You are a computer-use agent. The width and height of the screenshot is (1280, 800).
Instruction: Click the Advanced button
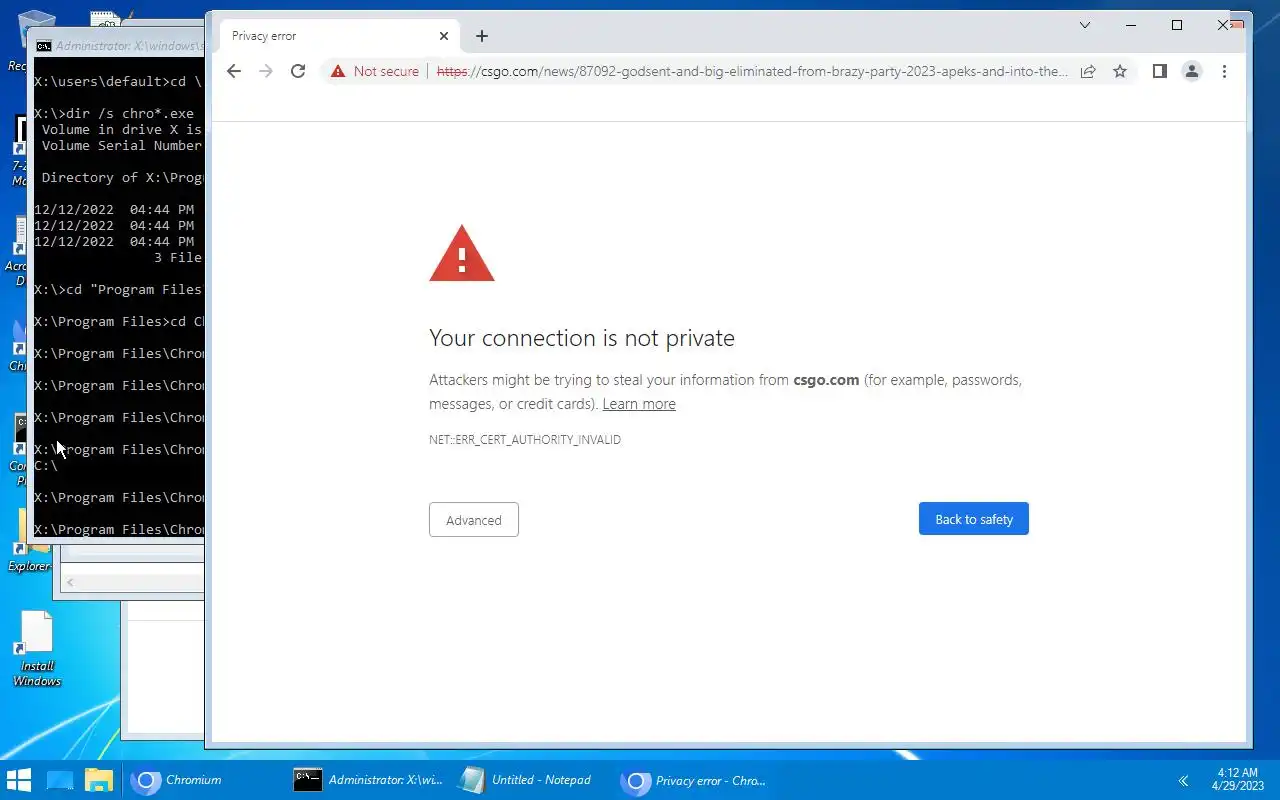[474, 520]
